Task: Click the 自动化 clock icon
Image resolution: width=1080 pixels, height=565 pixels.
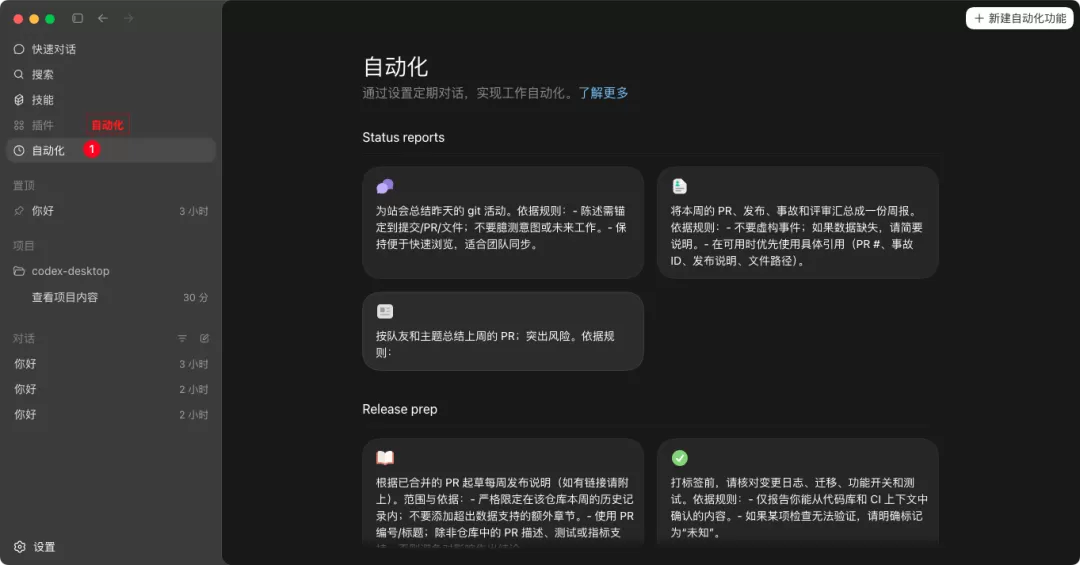Action: (x=19, y=150)
